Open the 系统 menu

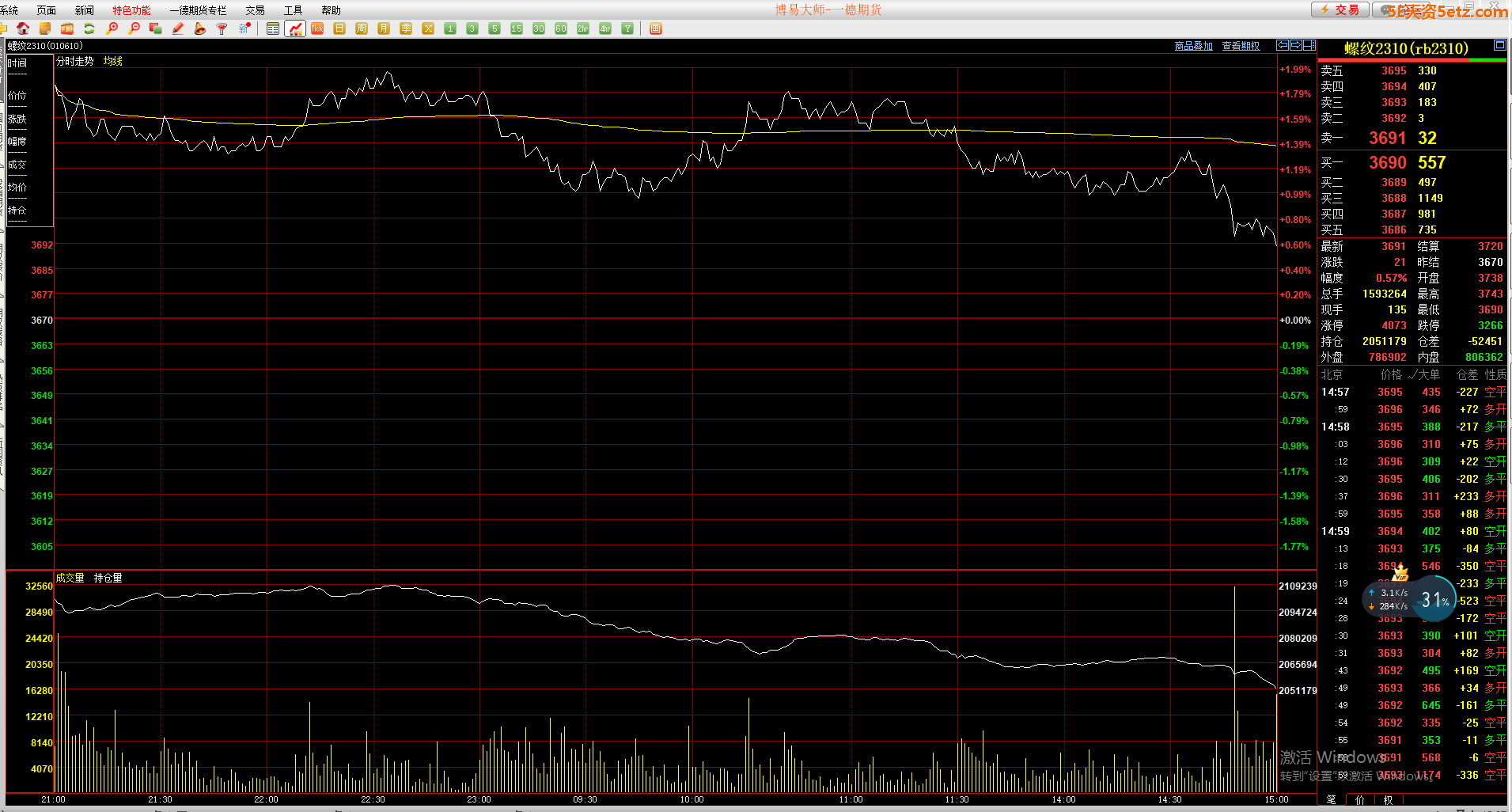click(9, 10)
